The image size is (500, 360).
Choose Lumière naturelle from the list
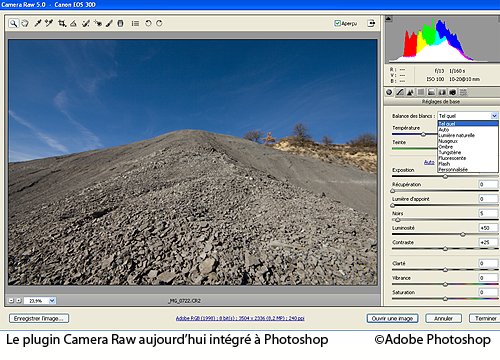tap(457, 135)
